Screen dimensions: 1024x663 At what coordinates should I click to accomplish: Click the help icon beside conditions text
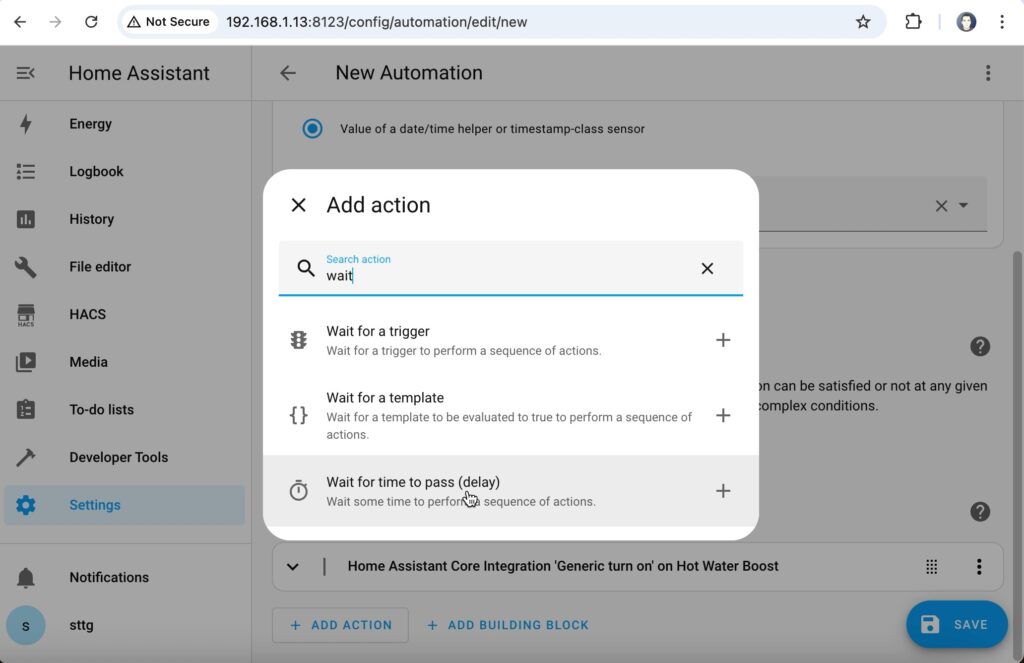[980, 346]
